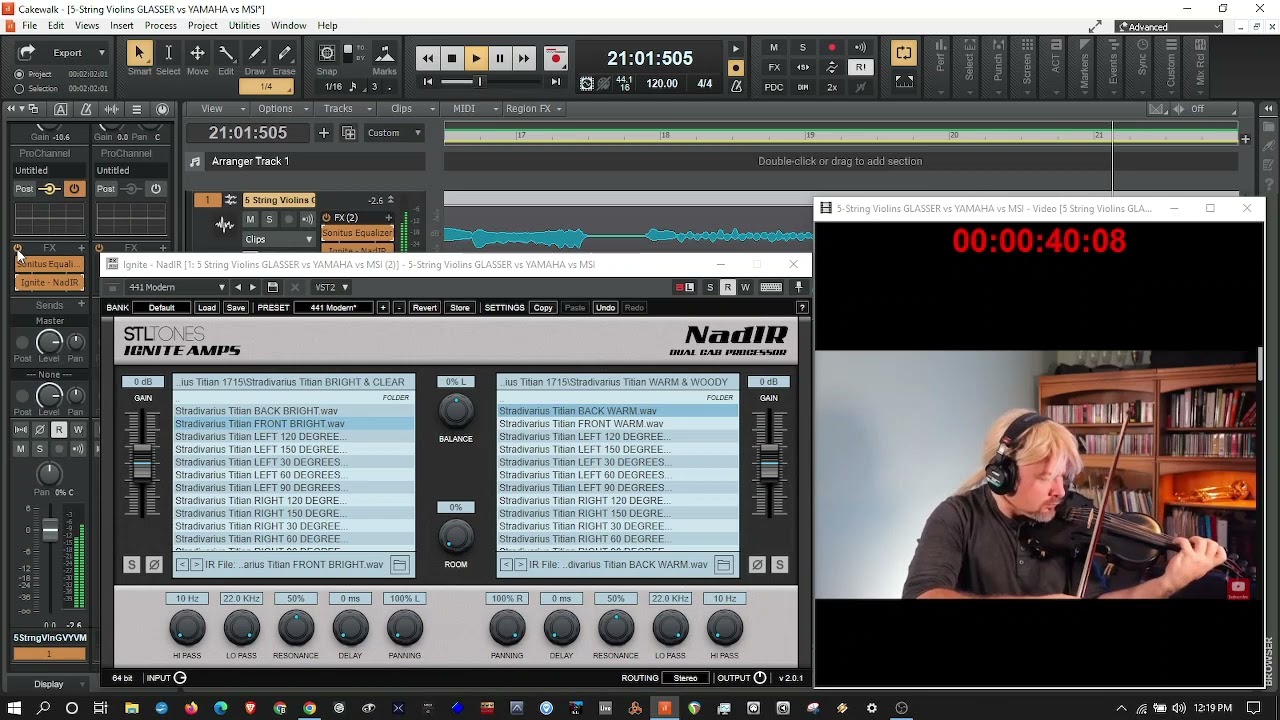Toggle the Snap grid icon
1280x720 pixels.
pyautogui.click(x=327, y=53)
